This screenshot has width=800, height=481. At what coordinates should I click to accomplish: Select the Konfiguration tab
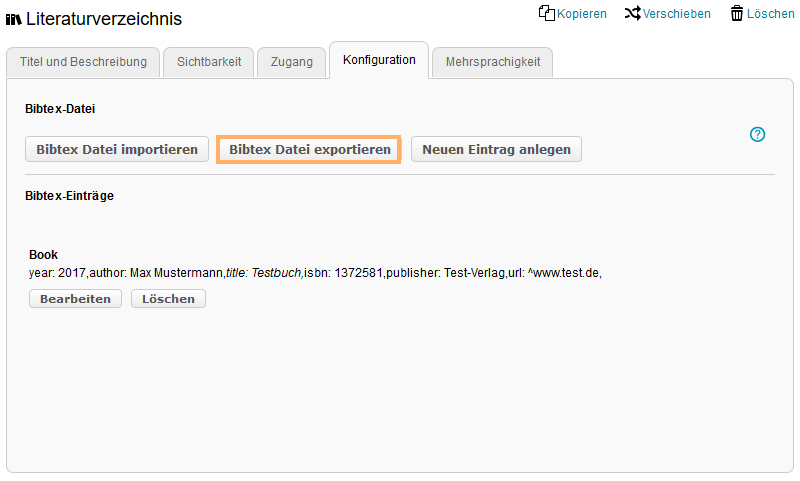(x=379, y=60)
